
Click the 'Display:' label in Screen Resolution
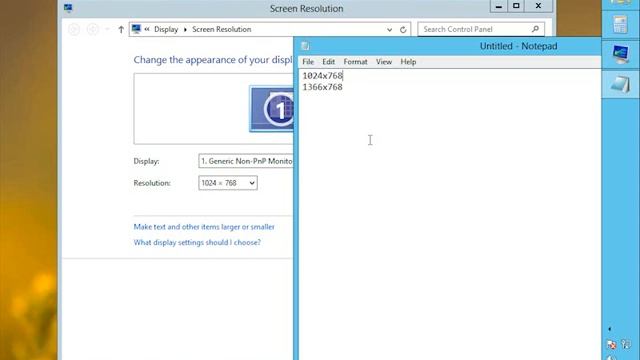[147, 161]
